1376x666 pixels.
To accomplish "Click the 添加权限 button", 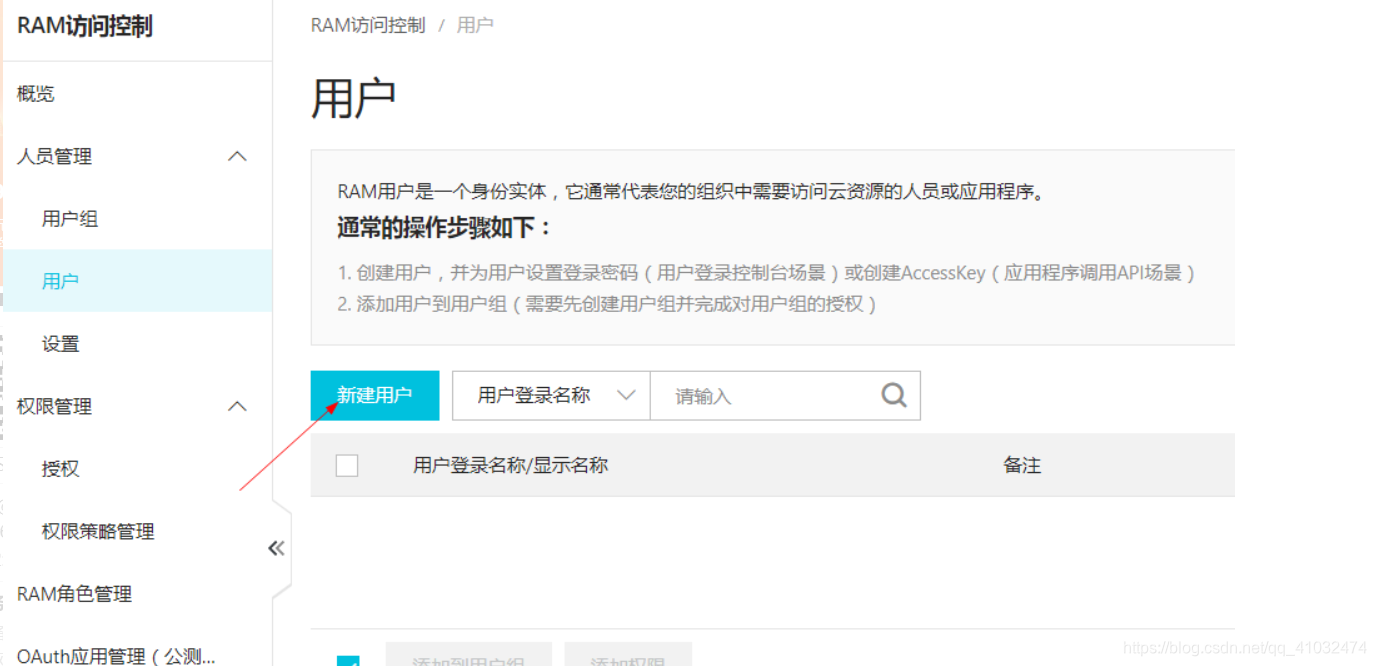I will pyautogui.click(x=628, y=660).
